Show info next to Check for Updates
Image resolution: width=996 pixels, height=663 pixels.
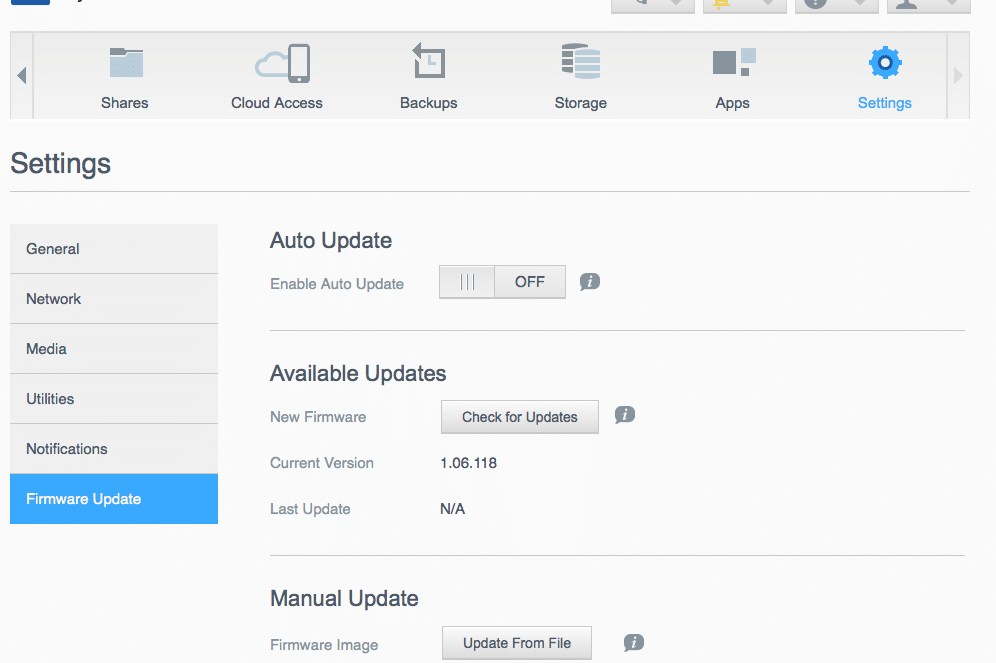[x=624, y=415]
